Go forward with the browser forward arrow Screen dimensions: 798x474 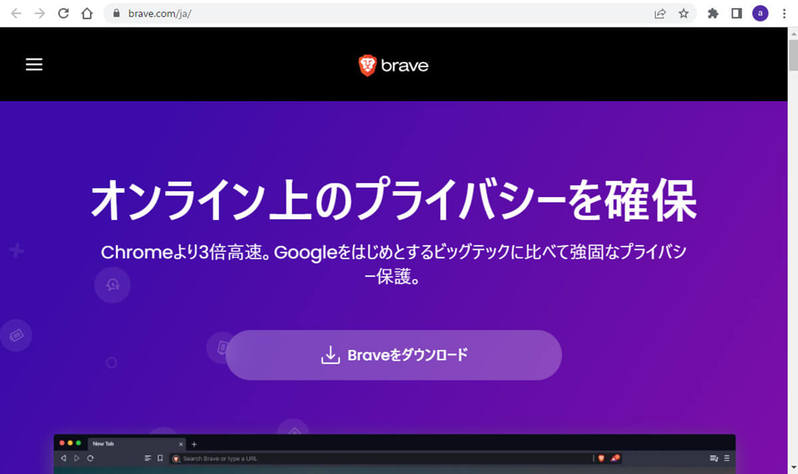[39, 14]
